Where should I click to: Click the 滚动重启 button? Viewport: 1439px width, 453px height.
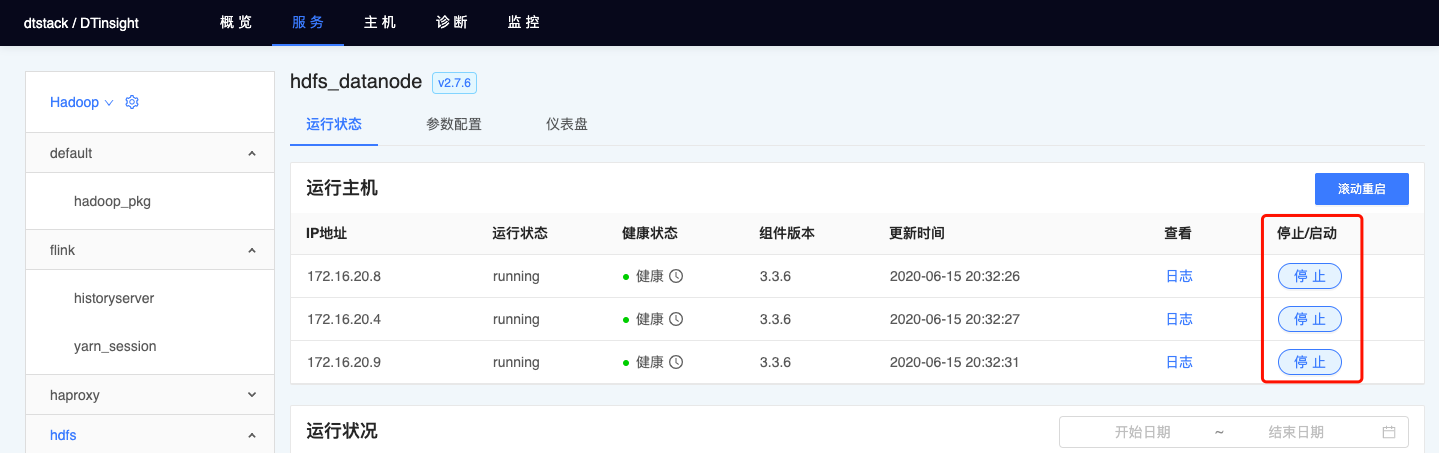(1361, 189)
